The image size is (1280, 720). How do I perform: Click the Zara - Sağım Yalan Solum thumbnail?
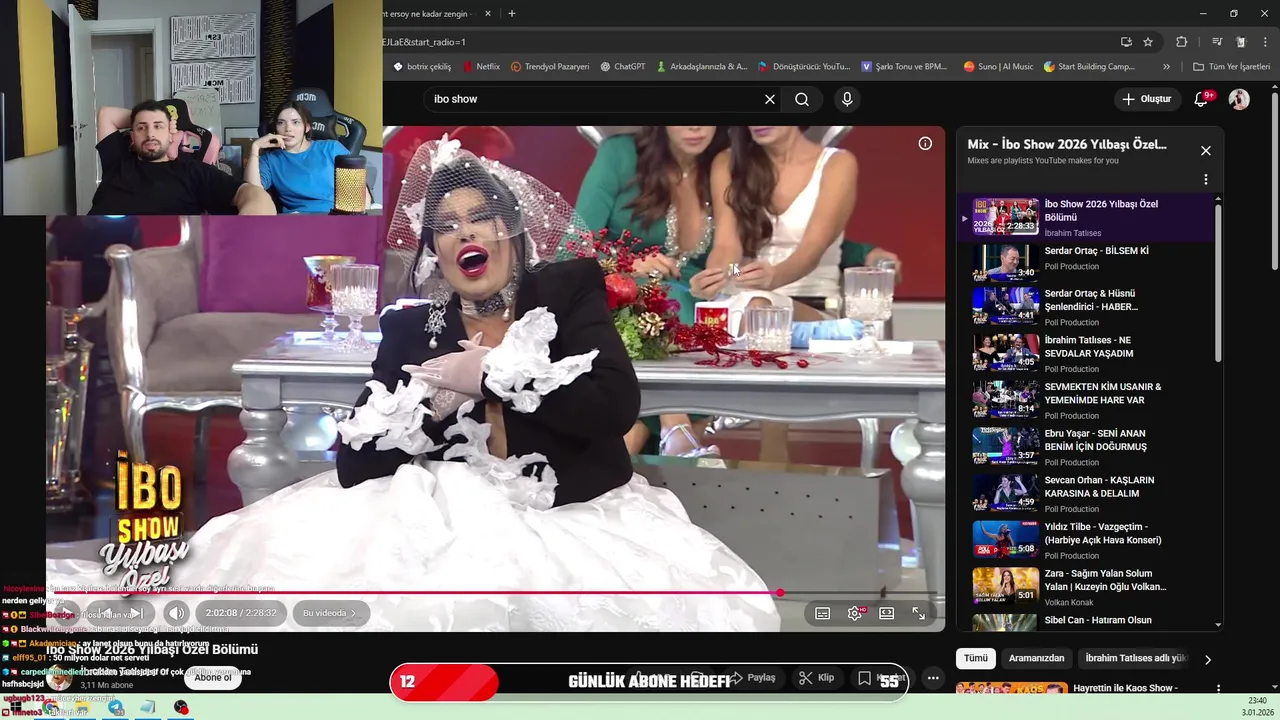[1006, 587]
